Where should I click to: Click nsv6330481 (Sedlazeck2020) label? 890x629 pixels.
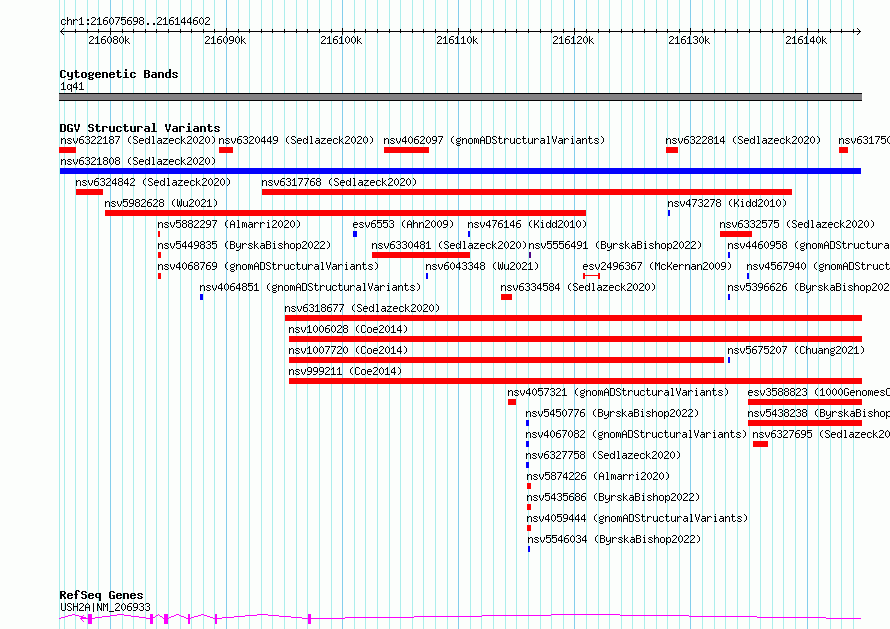coord(450,245)
